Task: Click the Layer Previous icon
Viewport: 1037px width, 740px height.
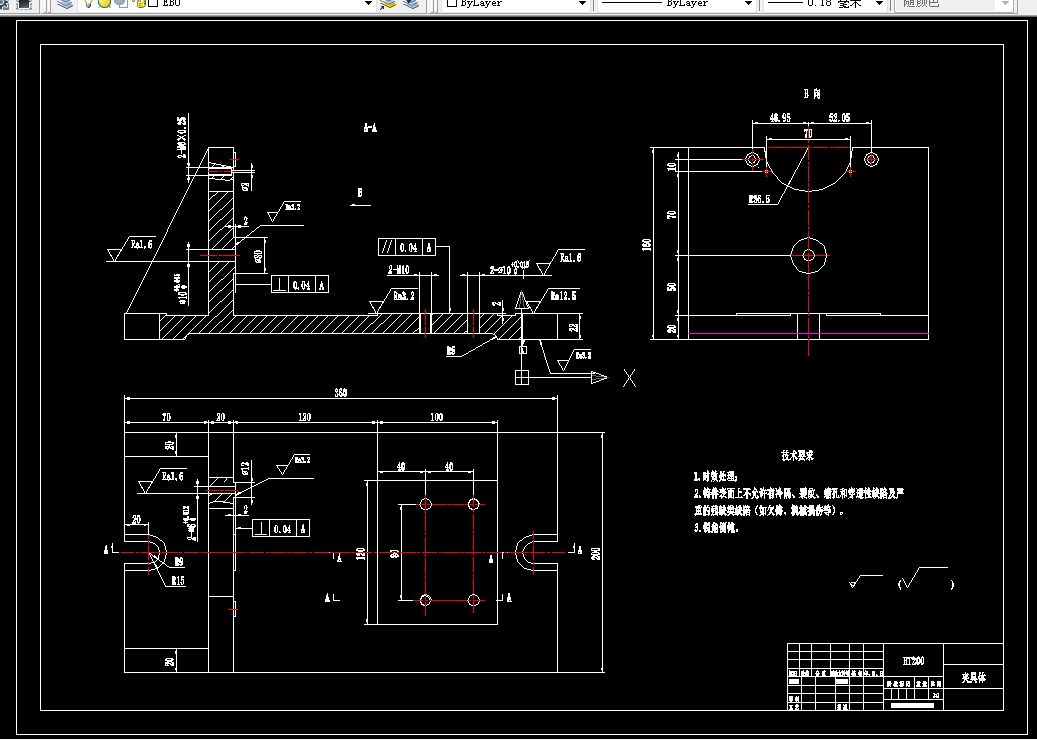Action: coord(411,3)
